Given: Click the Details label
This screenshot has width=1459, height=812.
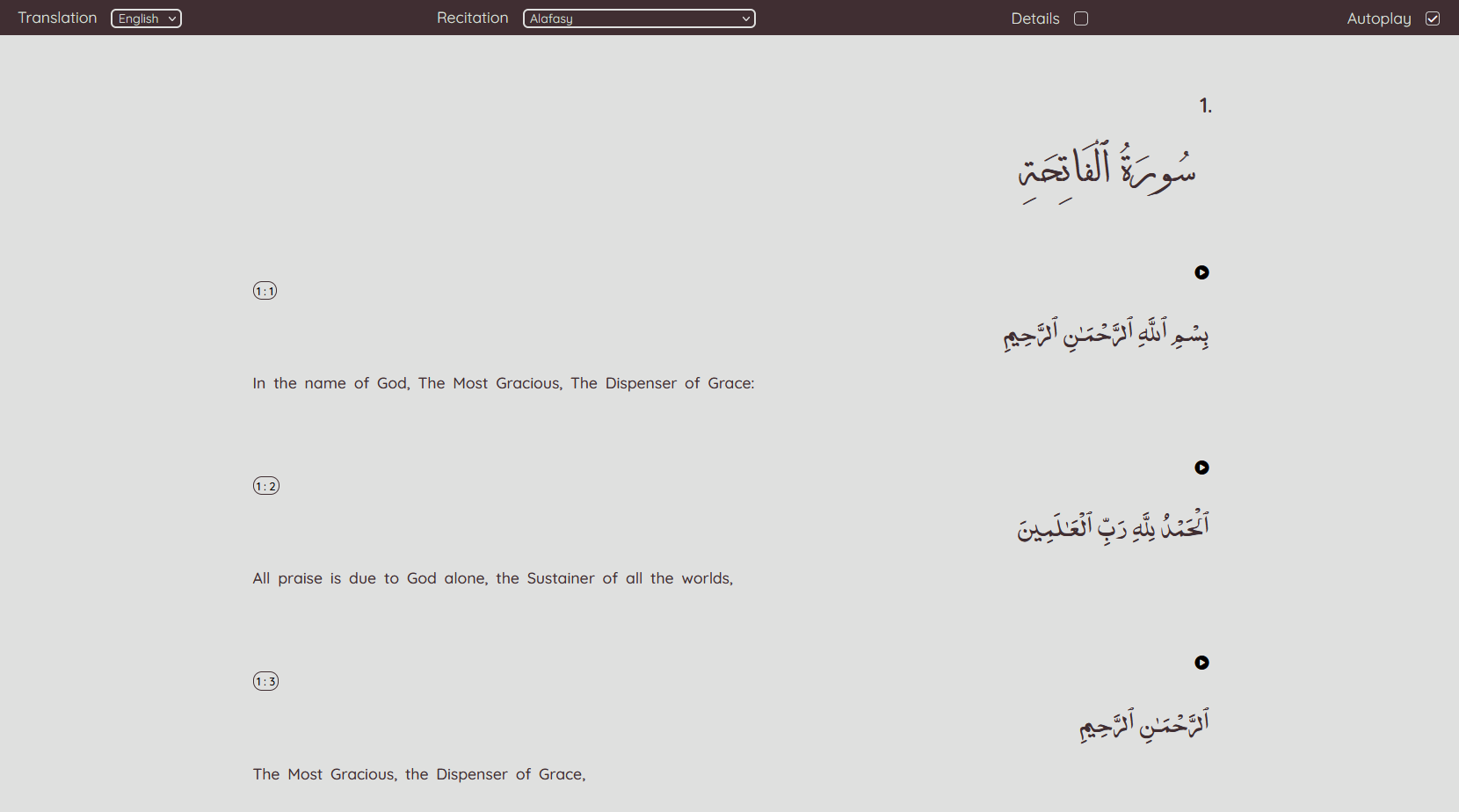Looking at the screenshot, I should (1035, 18).
